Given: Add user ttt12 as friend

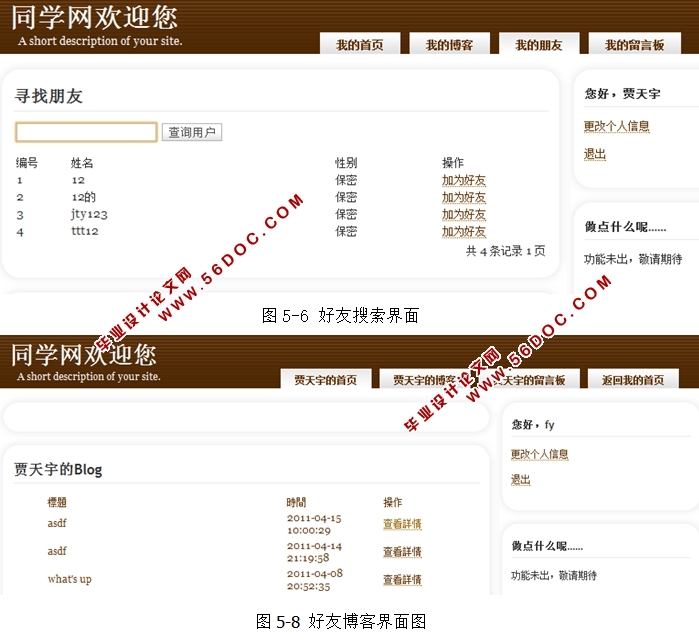Looking at the screenshot, I should click(464, 232).
